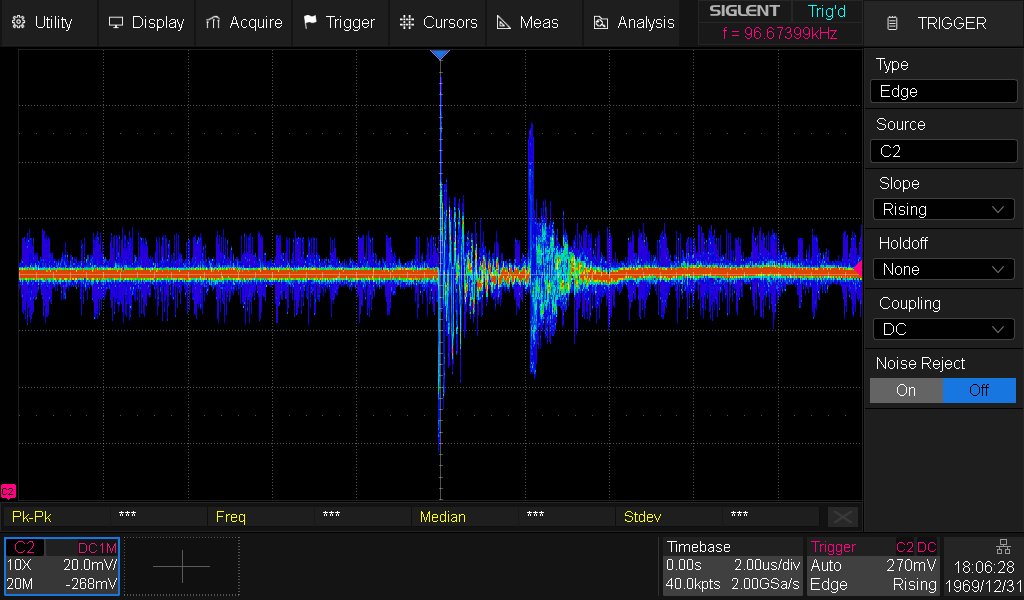1024x600 pixels.
Task: Turn Noise Reject On
Action: (906, 390)
